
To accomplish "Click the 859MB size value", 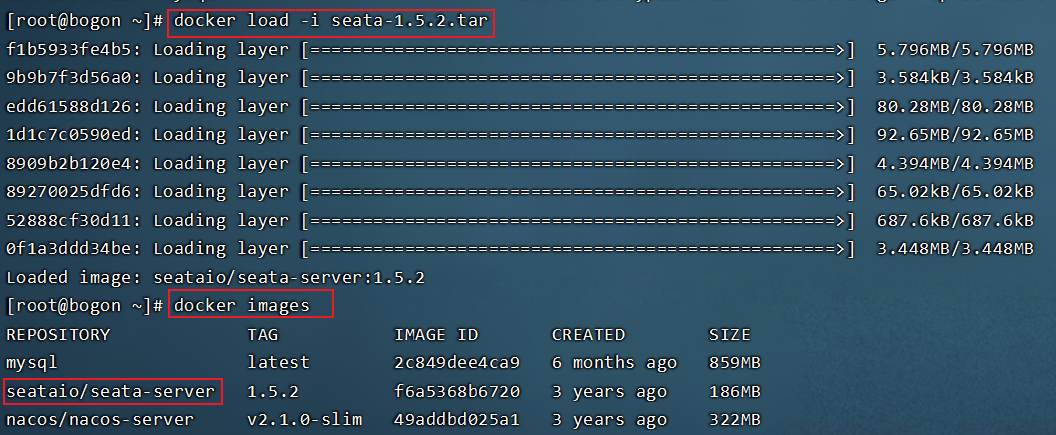I will click(x=735, y=363).
